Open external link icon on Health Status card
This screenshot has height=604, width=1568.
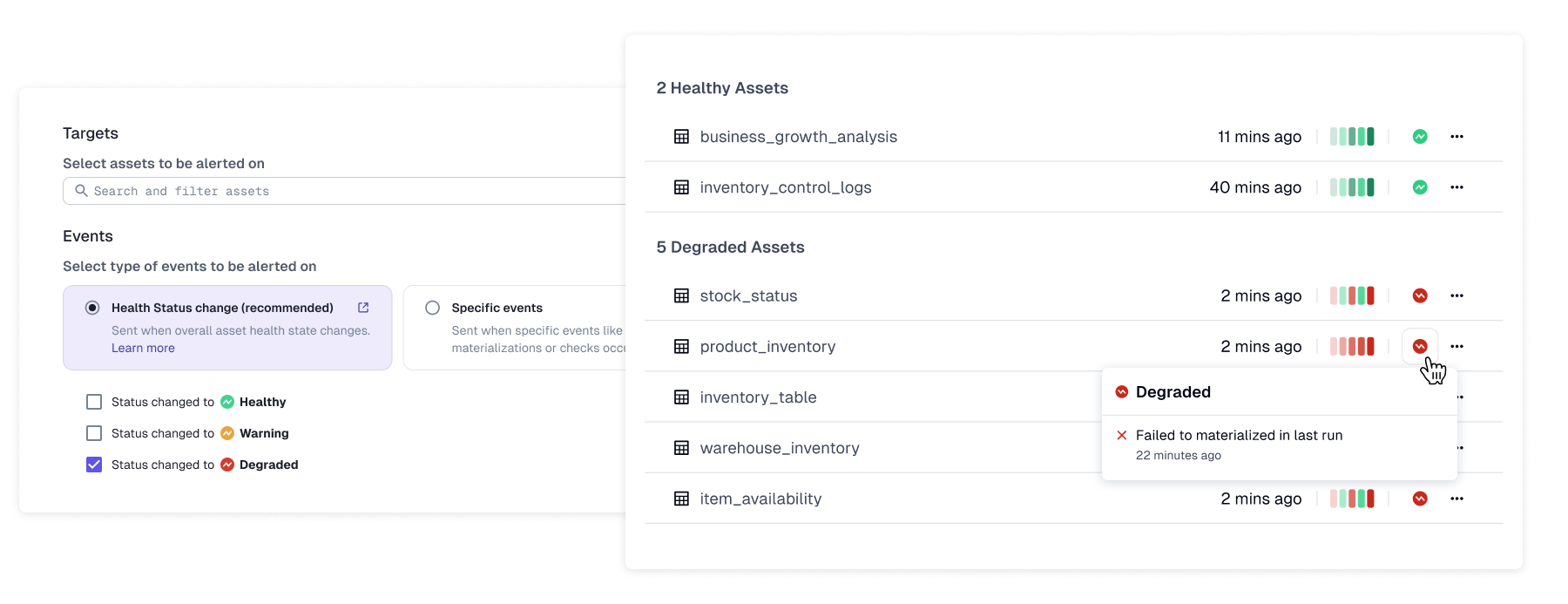click(363, 308)
